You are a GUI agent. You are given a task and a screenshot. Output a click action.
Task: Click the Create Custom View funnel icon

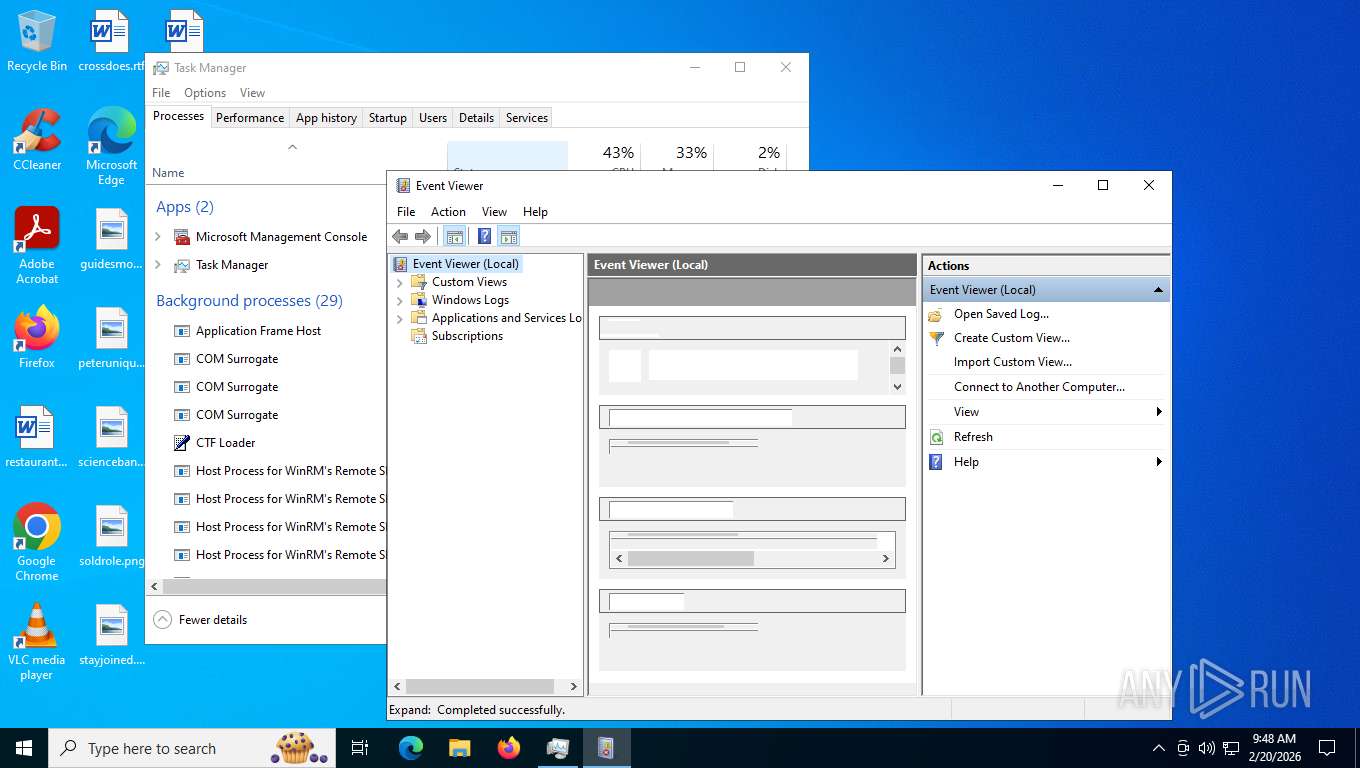(x=936, y=338)
